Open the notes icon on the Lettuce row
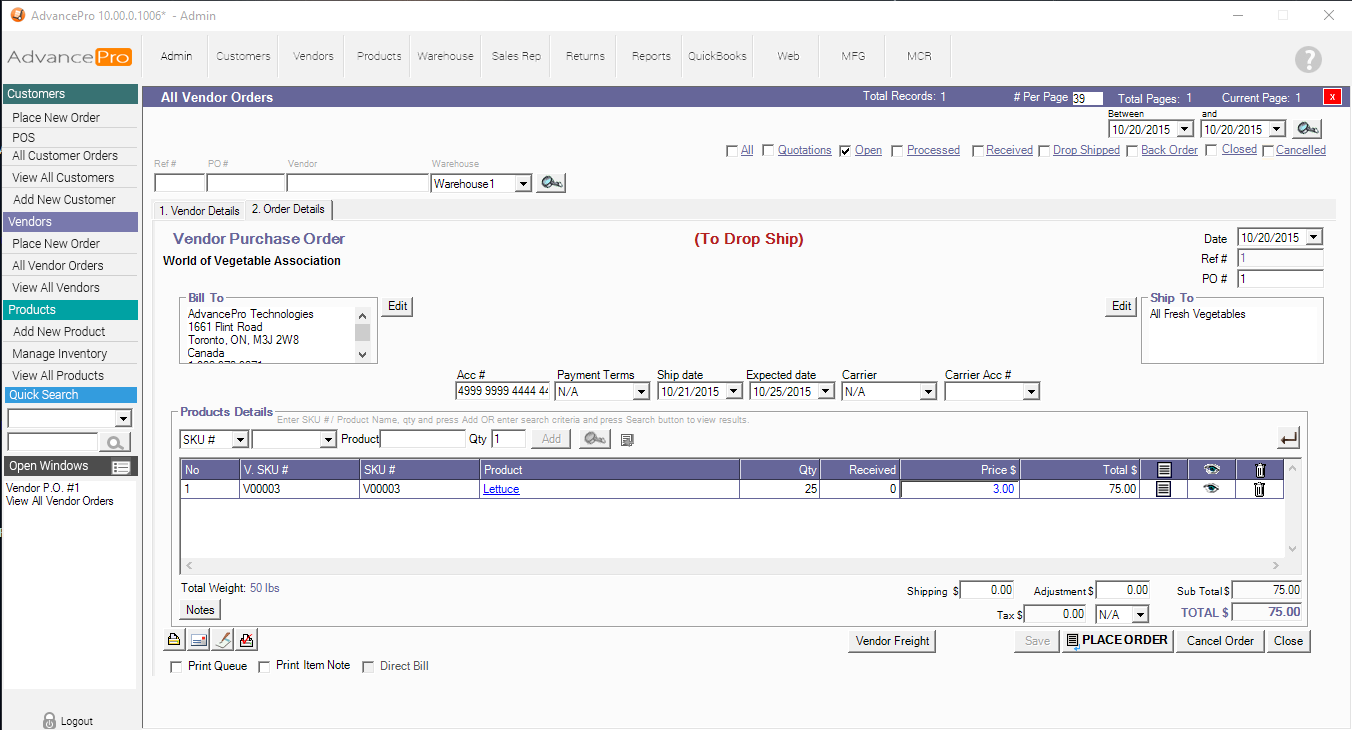This screenshot has height=730, width=1352. click(1163, 489)
